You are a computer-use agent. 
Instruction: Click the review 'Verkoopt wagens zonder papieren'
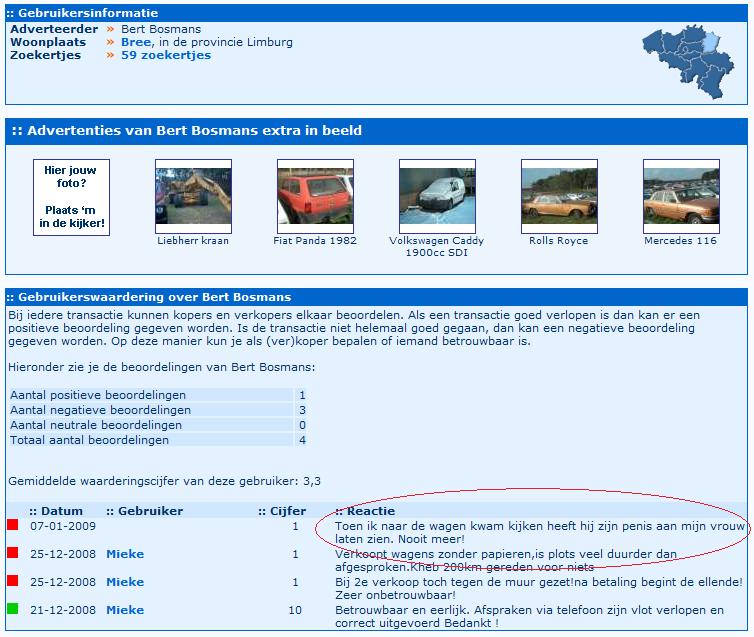click(x=506, y=561)
